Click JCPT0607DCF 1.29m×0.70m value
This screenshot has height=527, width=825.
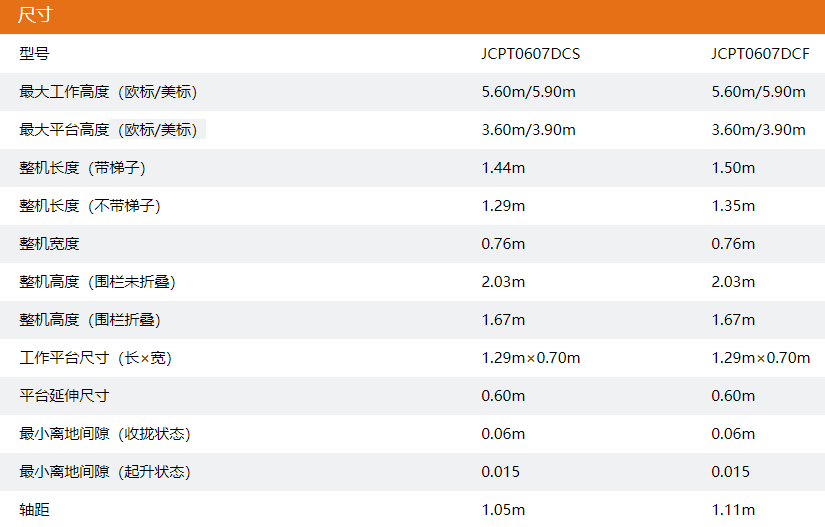pos(760,358)
